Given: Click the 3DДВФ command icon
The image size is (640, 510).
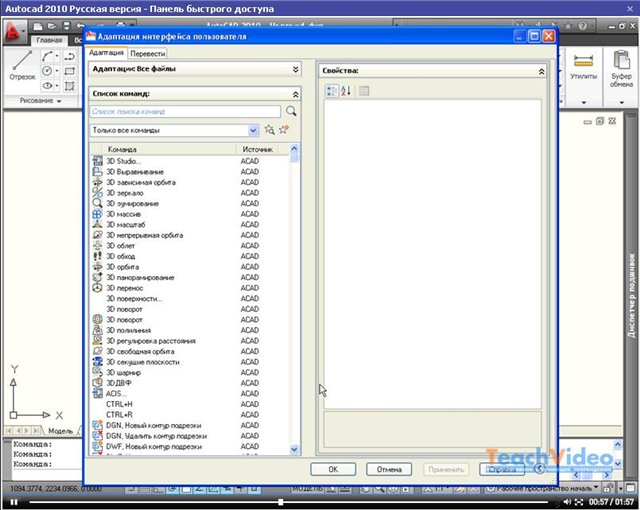Looking at the screenshot, I should click(x=97, y=383).
